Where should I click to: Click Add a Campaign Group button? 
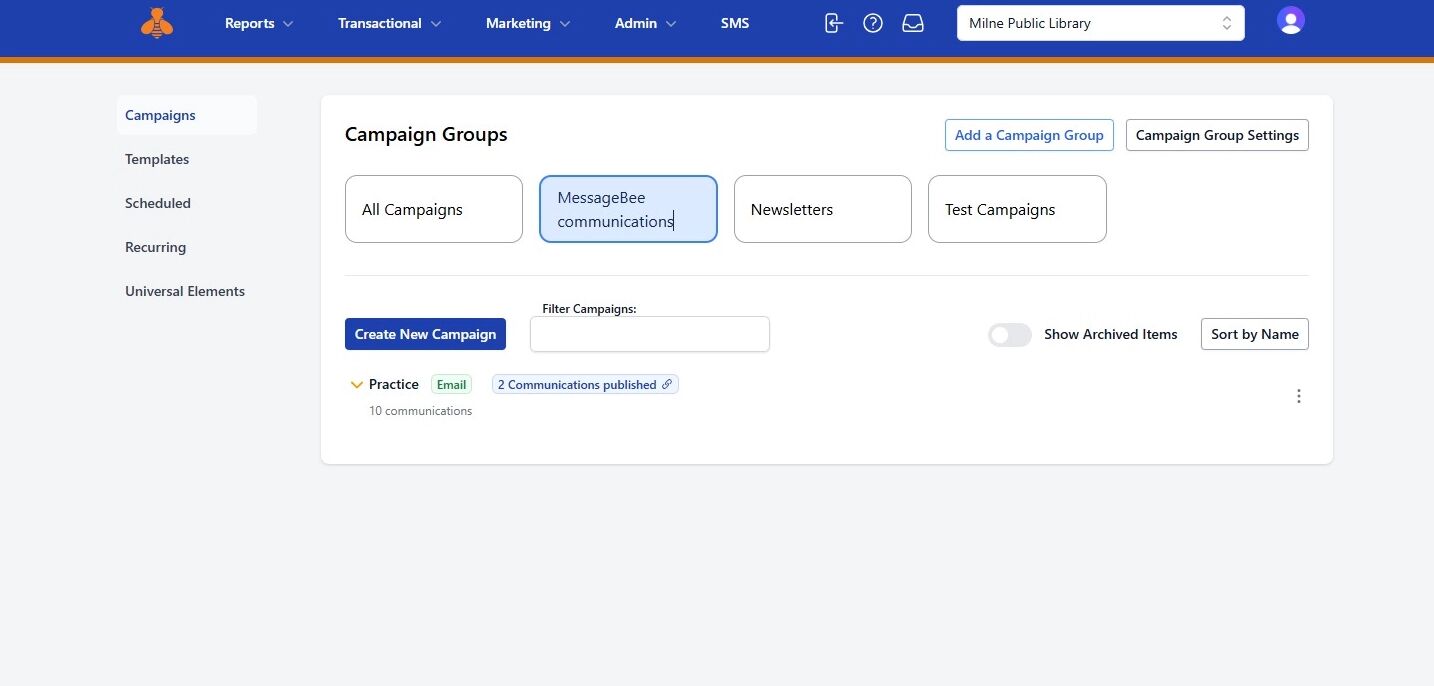pos(1029,135)
